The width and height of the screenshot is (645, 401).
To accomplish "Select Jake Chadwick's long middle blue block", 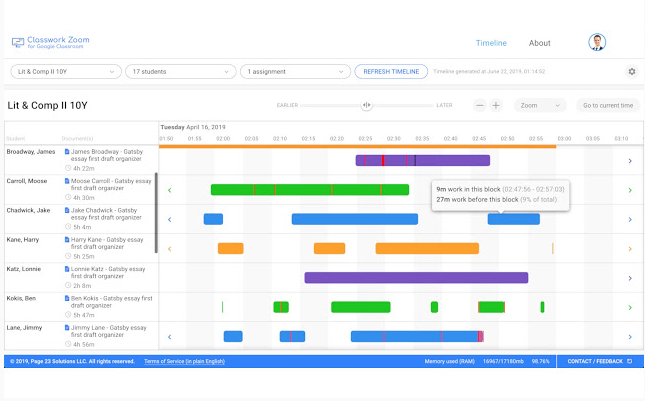I will [355, 219].
